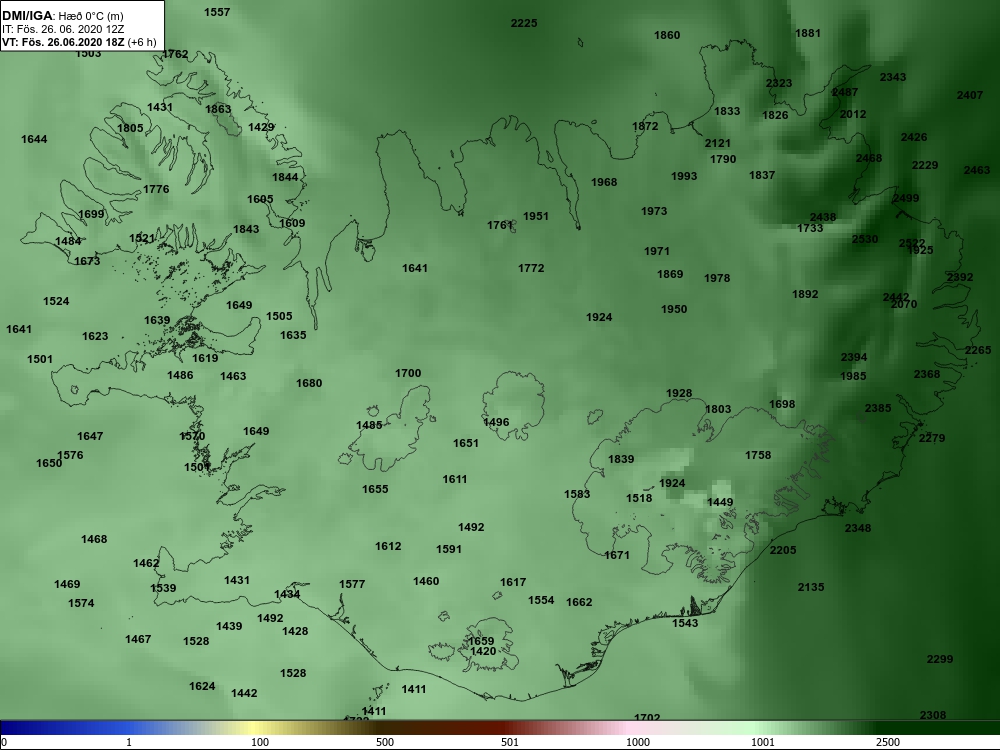
Task: Click the colour scale label 1000
Action: [x=637, y=742]
